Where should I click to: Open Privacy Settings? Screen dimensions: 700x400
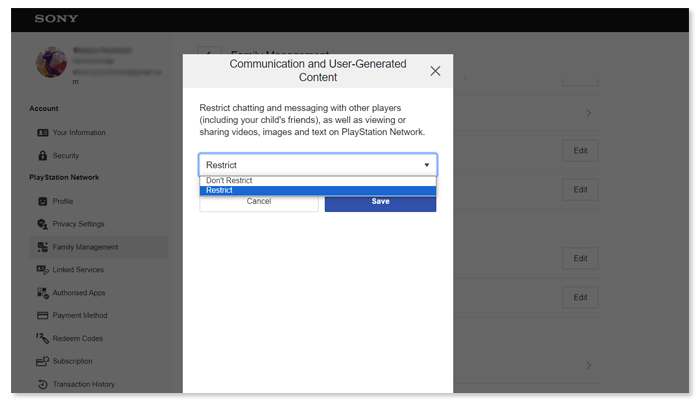(x=79, y=224)
